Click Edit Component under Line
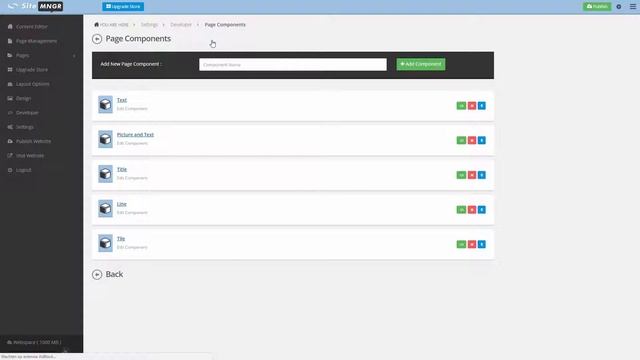640x360 pixels. [132, 213]
